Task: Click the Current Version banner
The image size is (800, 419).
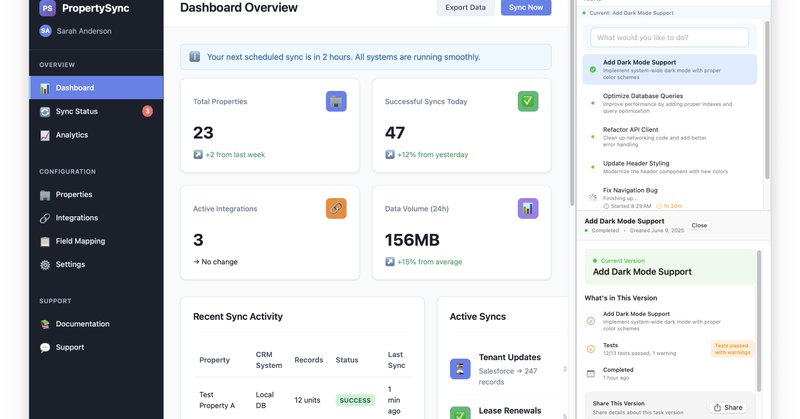Action: [669, 267]
